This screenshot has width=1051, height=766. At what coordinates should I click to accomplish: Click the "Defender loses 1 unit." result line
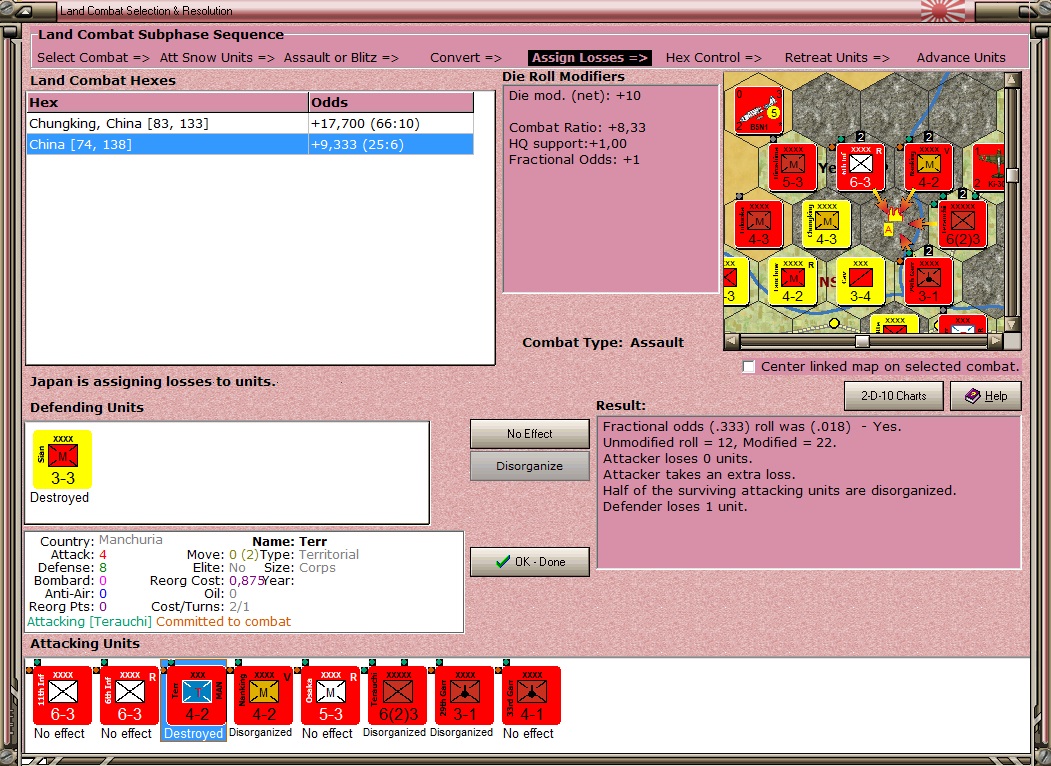click(x=675, y=507)
